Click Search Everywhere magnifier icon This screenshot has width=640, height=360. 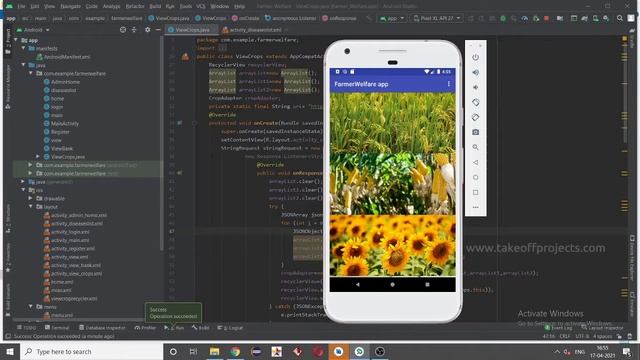click(620, 18)
